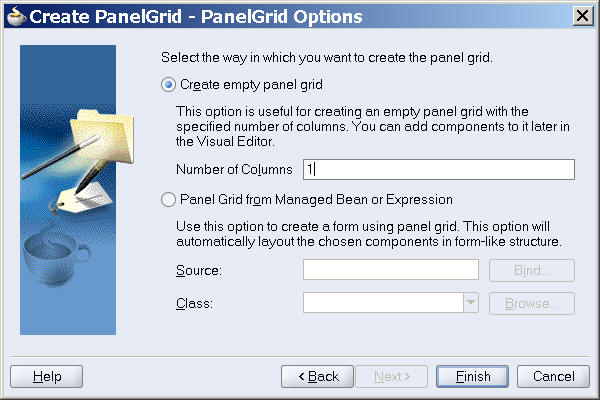Open the Class dropdown arrow

471,302
